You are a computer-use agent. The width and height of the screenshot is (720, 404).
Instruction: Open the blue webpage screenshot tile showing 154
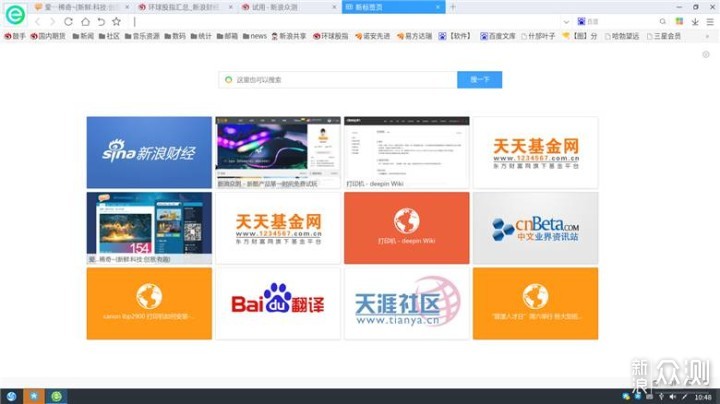149,228
